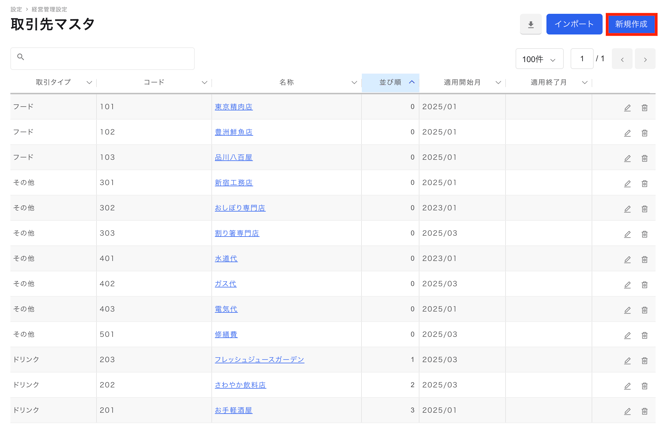
Task: Open the 割り箸専門店 link
Action: point(237,233)
